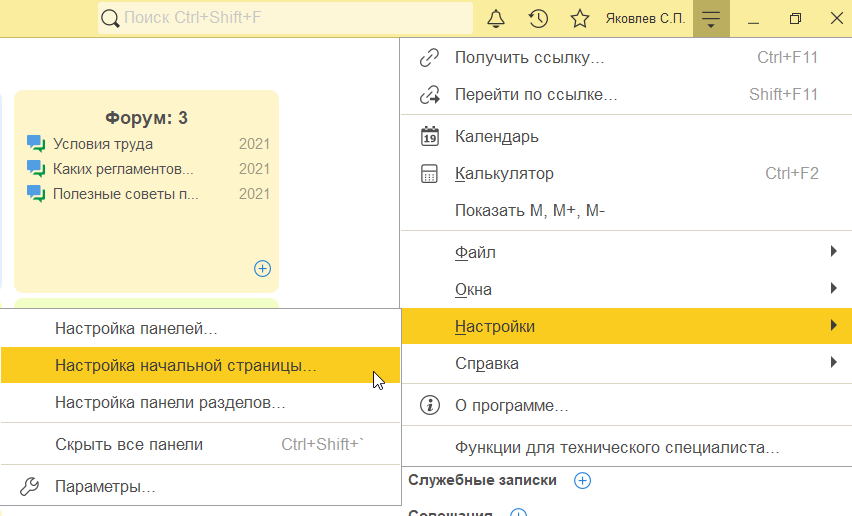Screen dimensions: 852x516
Task: Open favorites star icon
Action: coord(579,18)
